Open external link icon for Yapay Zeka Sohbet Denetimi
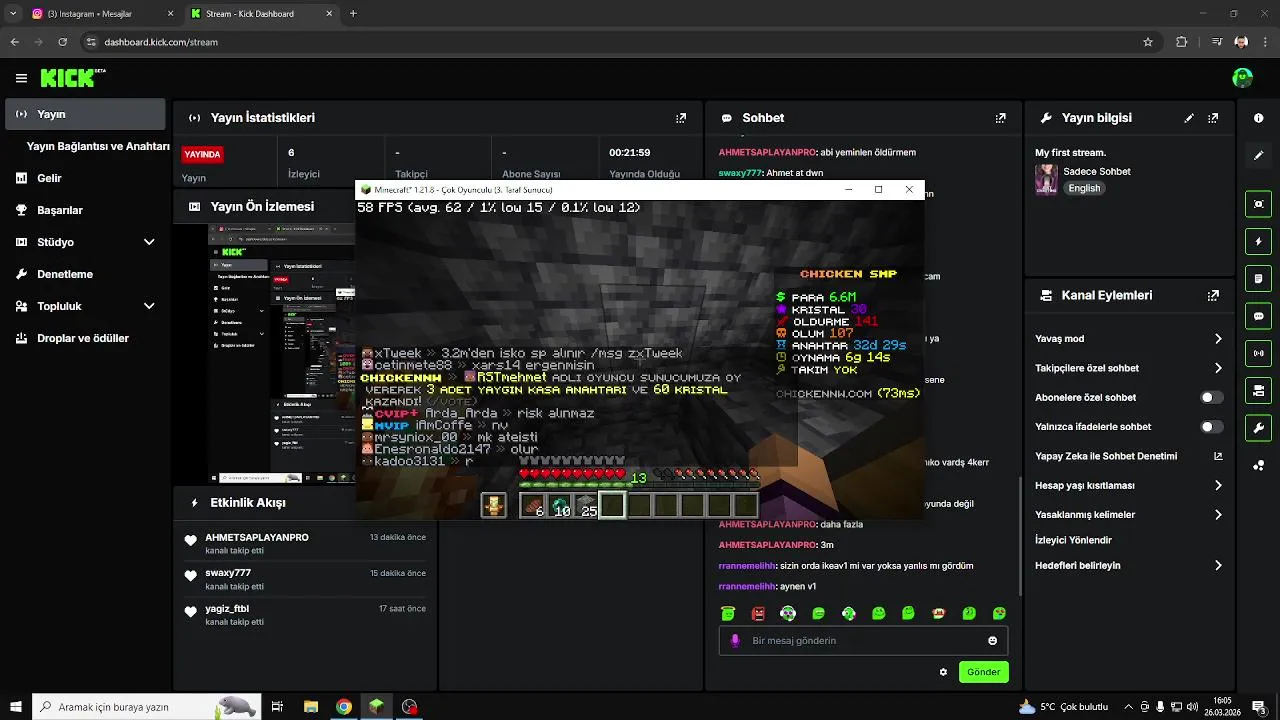1280x720 pixels. coord(1218,456)
